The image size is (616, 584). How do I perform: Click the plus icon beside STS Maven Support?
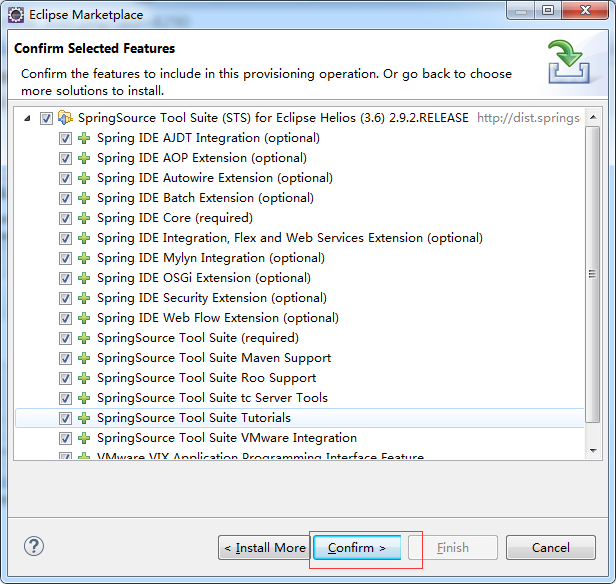(x=84, y=358)
